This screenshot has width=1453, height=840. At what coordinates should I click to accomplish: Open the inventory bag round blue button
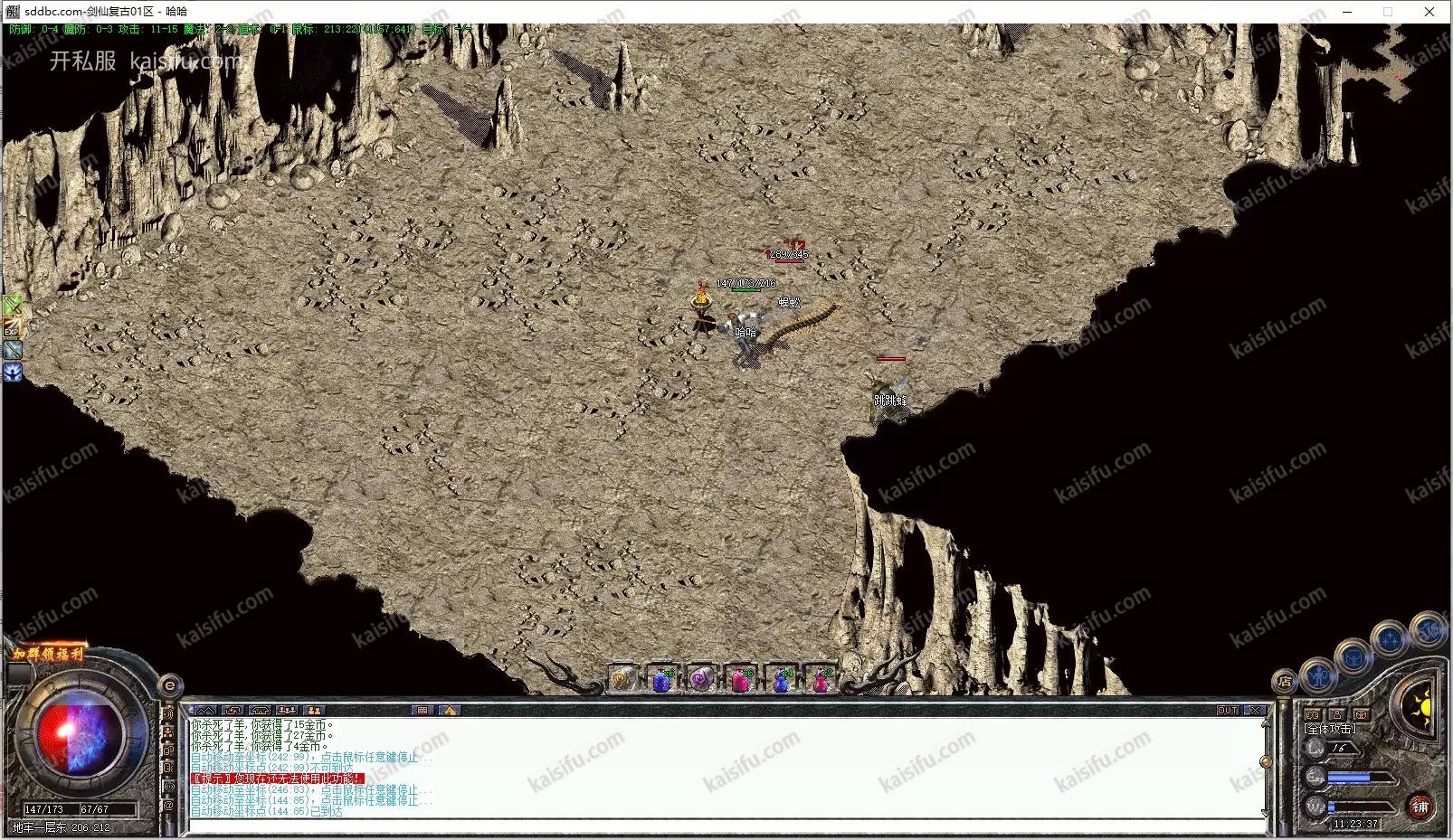(1353, 657)
